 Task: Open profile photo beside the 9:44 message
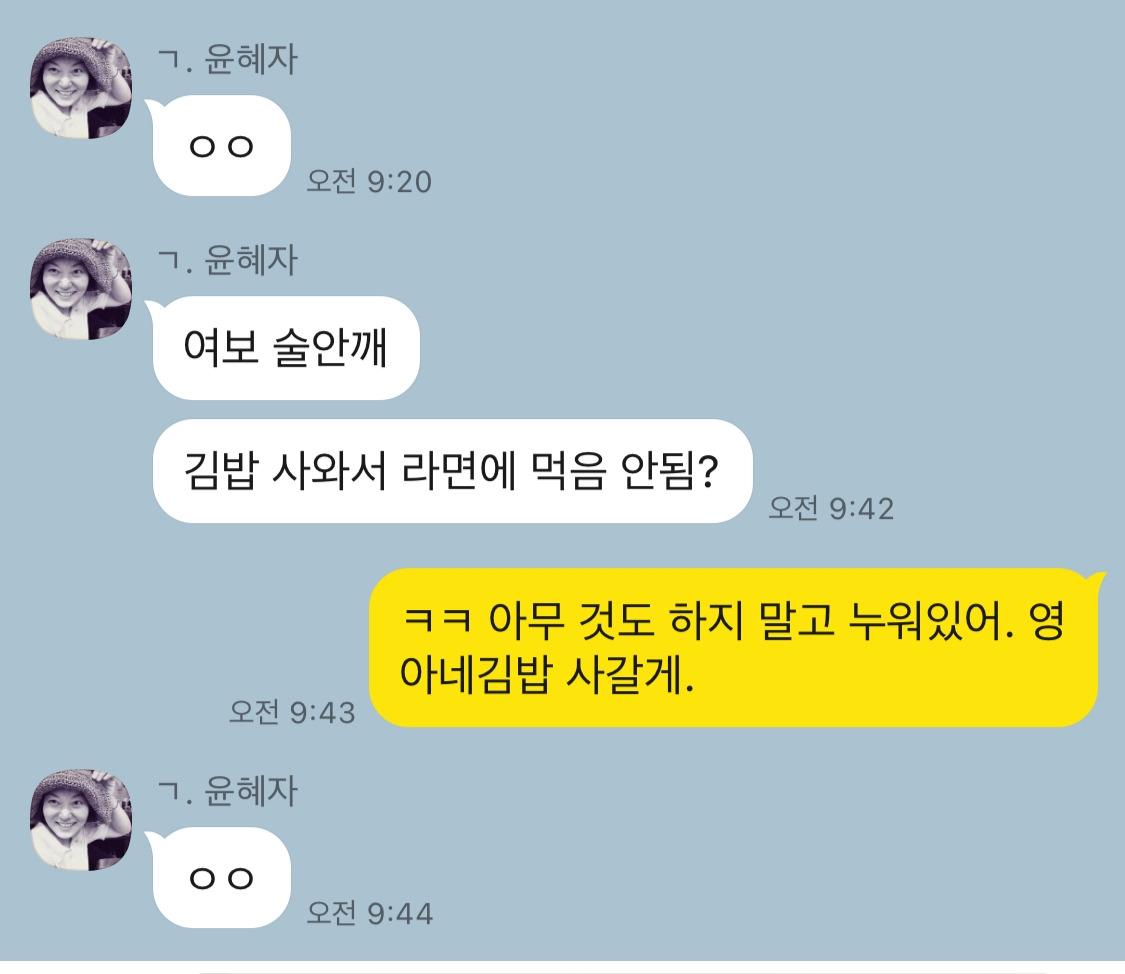(81, 820)
